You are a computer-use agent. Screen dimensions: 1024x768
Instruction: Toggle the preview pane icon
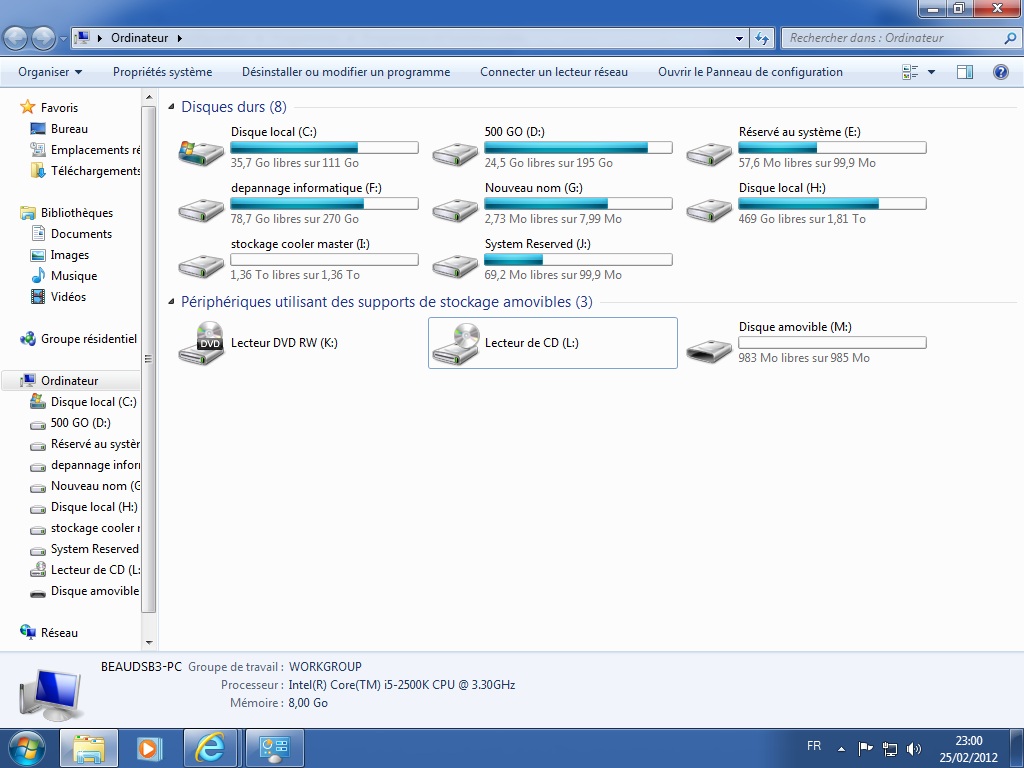click(x=965, y=72)
